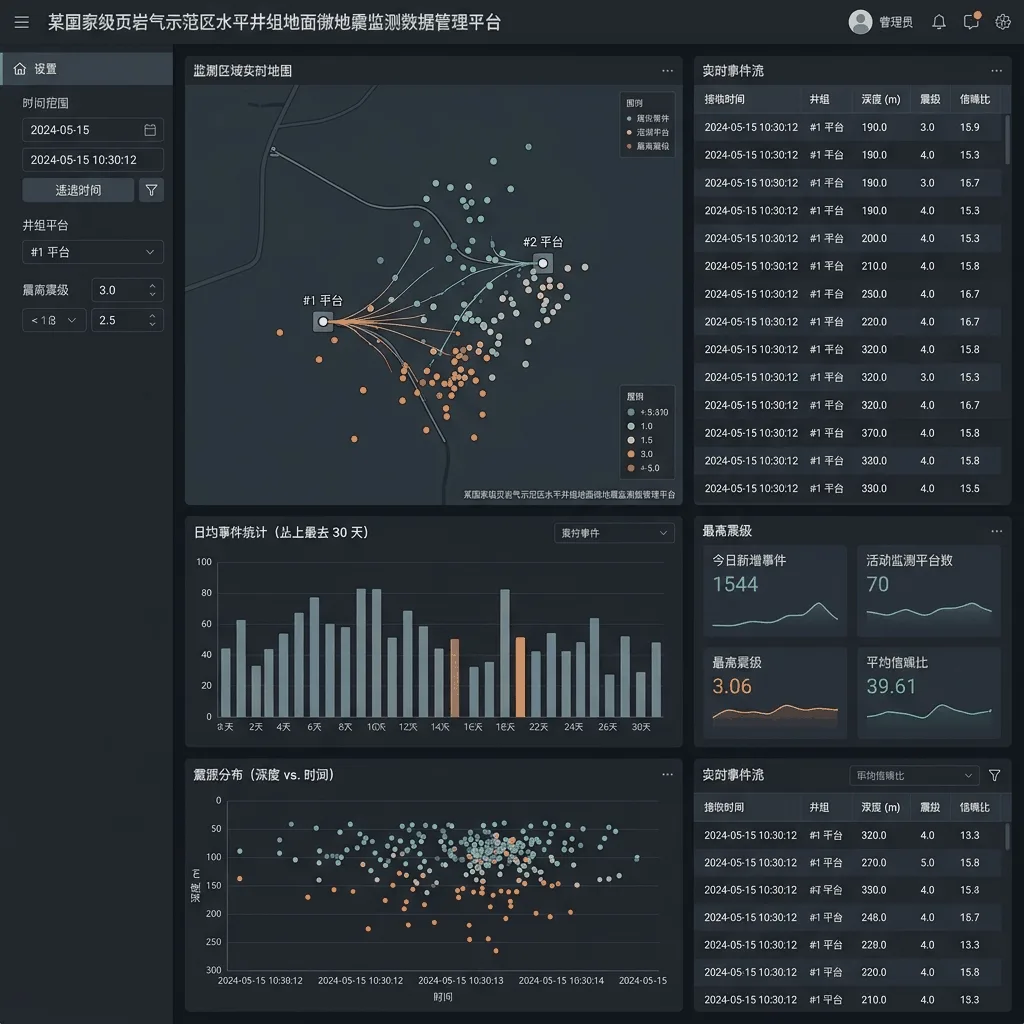This screenshot has width=1024, height=1024.
Task: Click the filter funnel button in the sidebar
Action: click(x=151, y=190)
